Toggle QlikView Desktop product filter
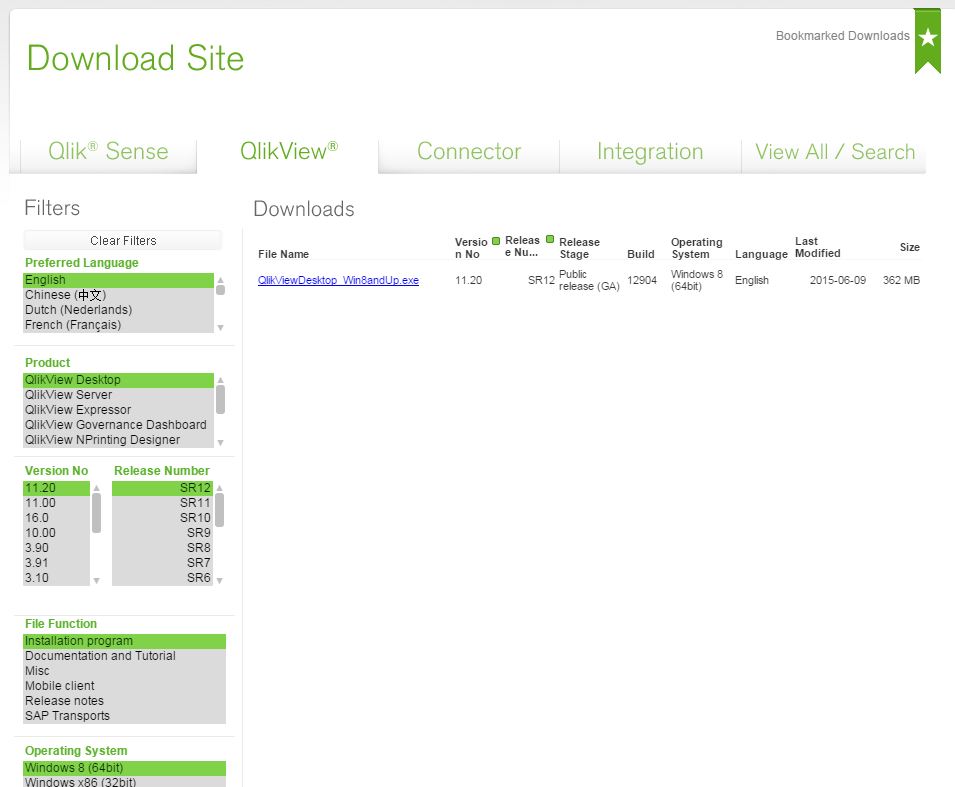The height and width of the screenshot is (787, 955). (118, 380)
